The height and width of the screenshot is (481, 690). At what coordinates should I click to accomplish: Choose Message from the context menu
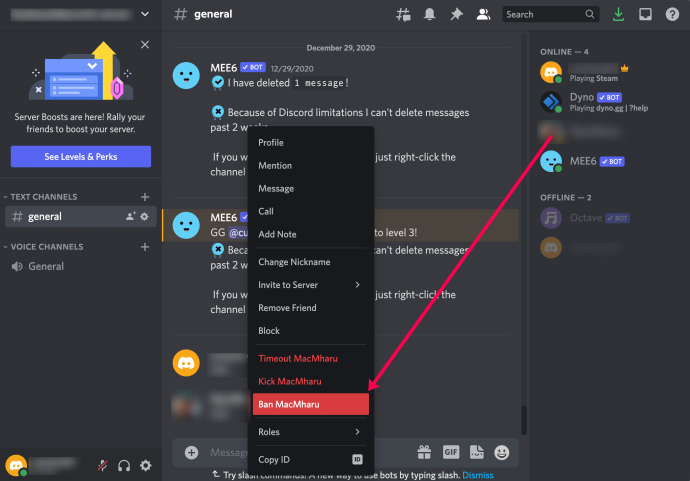311,188
